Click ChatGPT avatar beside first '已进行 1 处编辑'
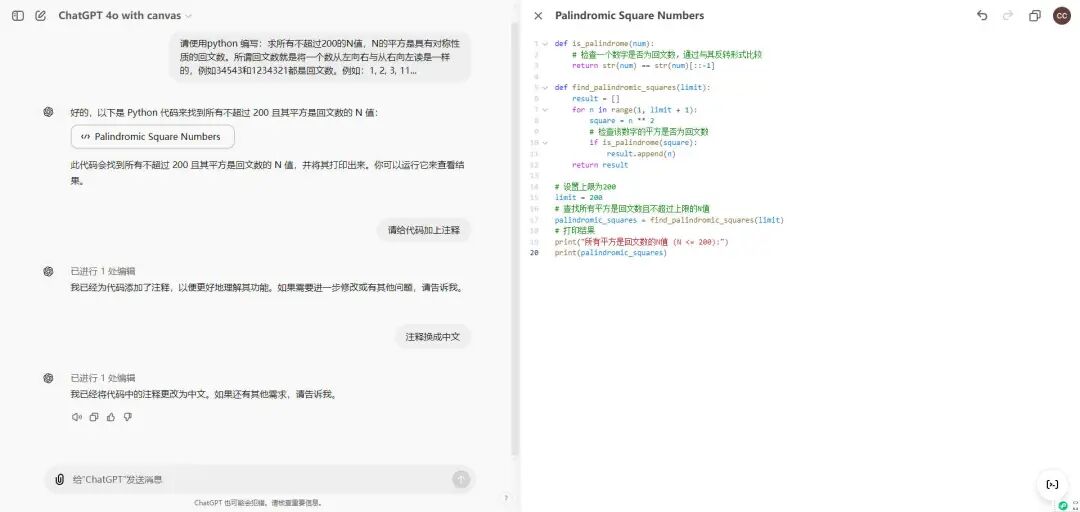 tap(48, 272)
